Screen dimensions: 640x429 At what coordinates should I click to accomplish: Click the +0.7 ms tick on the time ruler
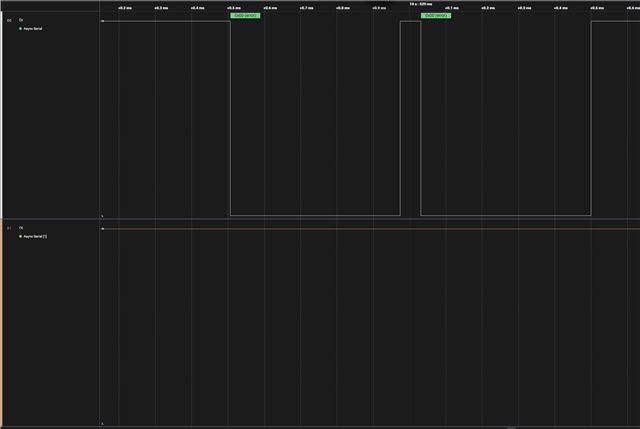306,8
